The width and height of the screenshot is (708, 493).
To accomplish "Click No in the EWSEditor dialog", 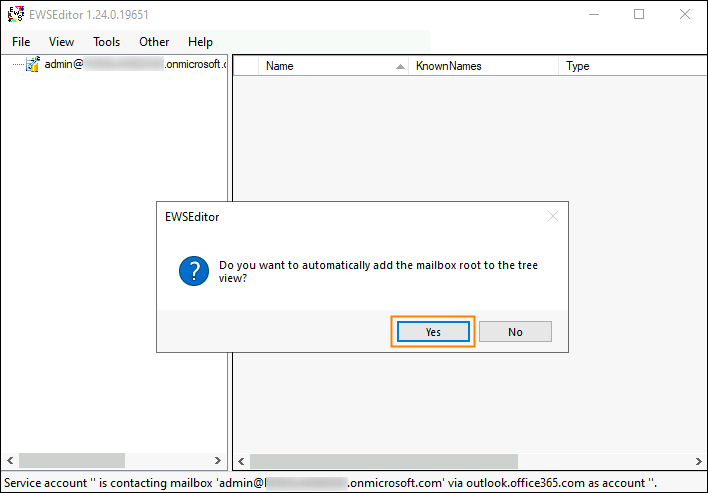I will click(x=515, y=332).
